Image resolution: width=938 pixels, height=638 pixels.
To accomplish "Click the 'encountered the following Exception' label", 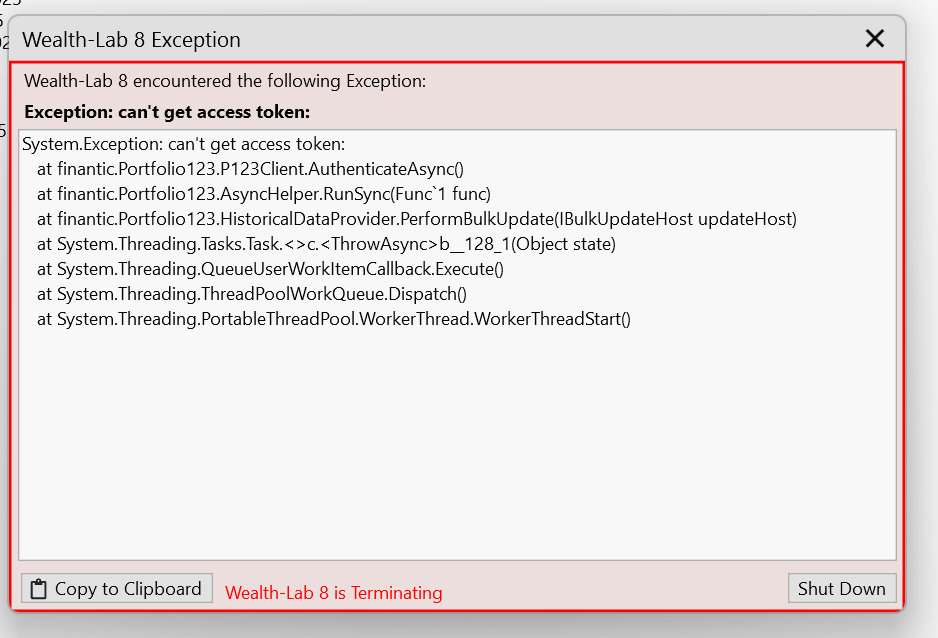I will (x=279, y=81).
